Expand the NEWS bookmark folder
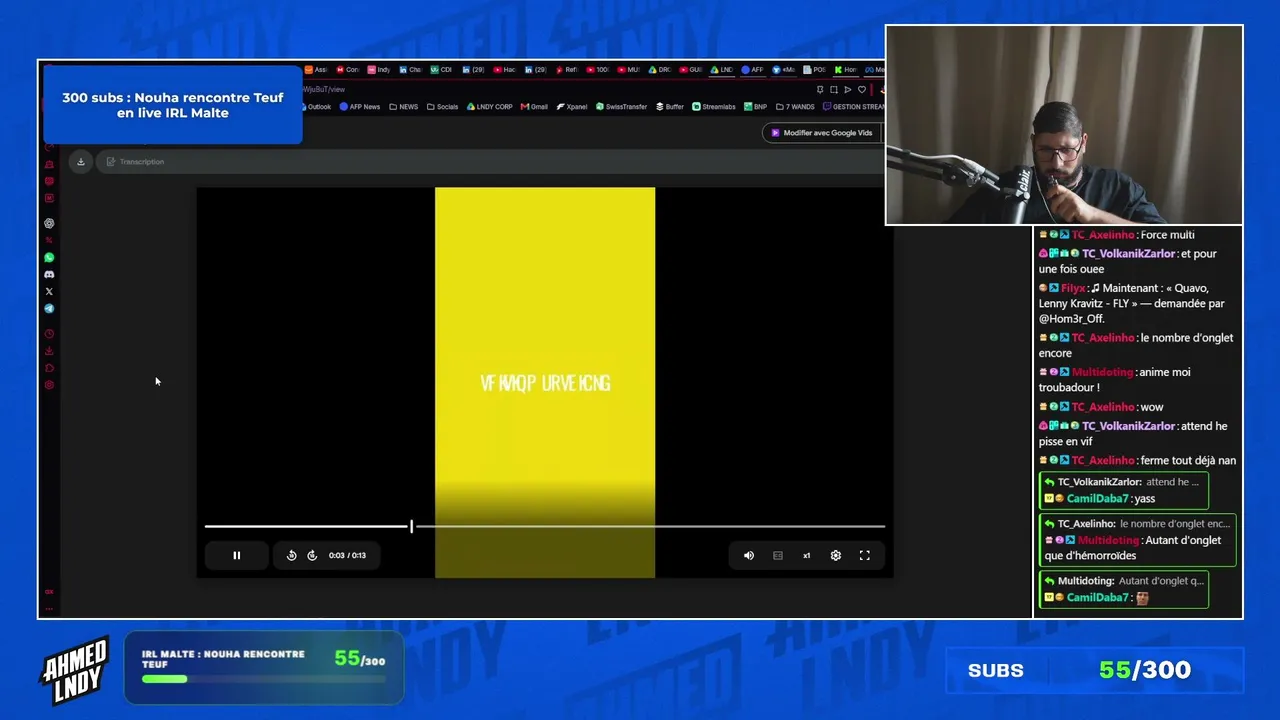The width and height of the screenshot is (1280, 720). tap(404, 107)
